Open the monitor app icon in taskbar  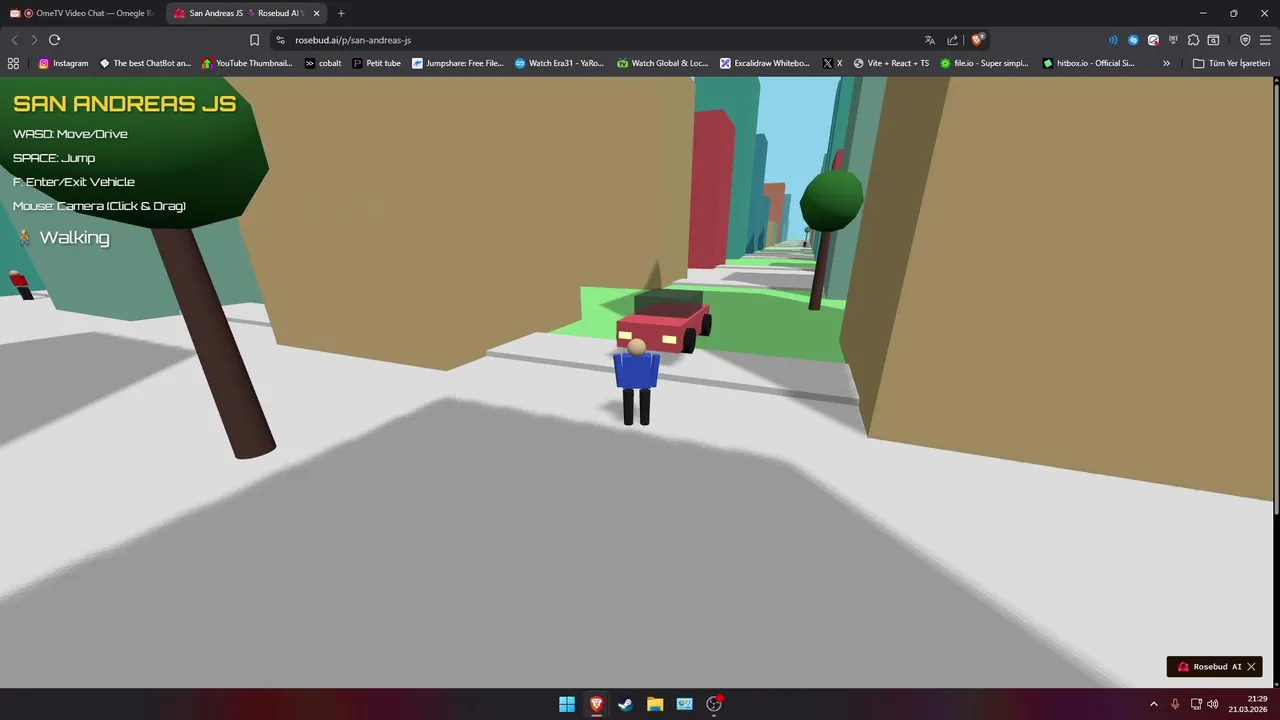click(x=684, y=704)
